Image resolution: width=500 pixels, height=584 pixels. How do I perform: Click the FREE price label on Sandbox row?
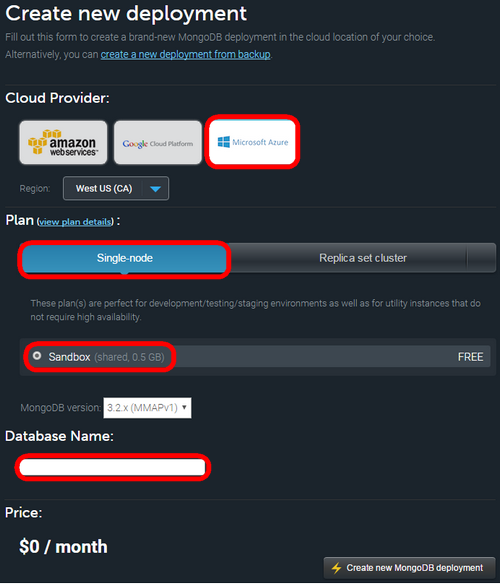470,357
